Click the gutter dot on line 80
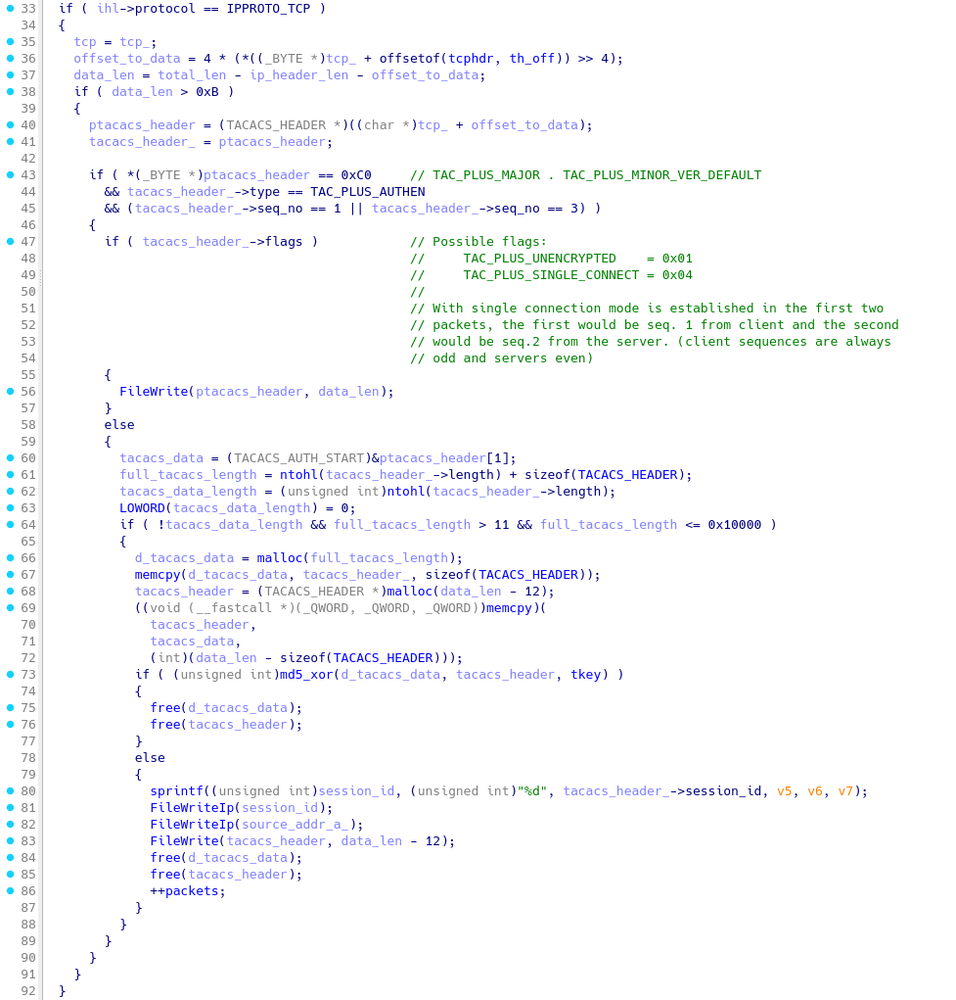This screenshot has width=956, height=1000. [x=8, y=790]
